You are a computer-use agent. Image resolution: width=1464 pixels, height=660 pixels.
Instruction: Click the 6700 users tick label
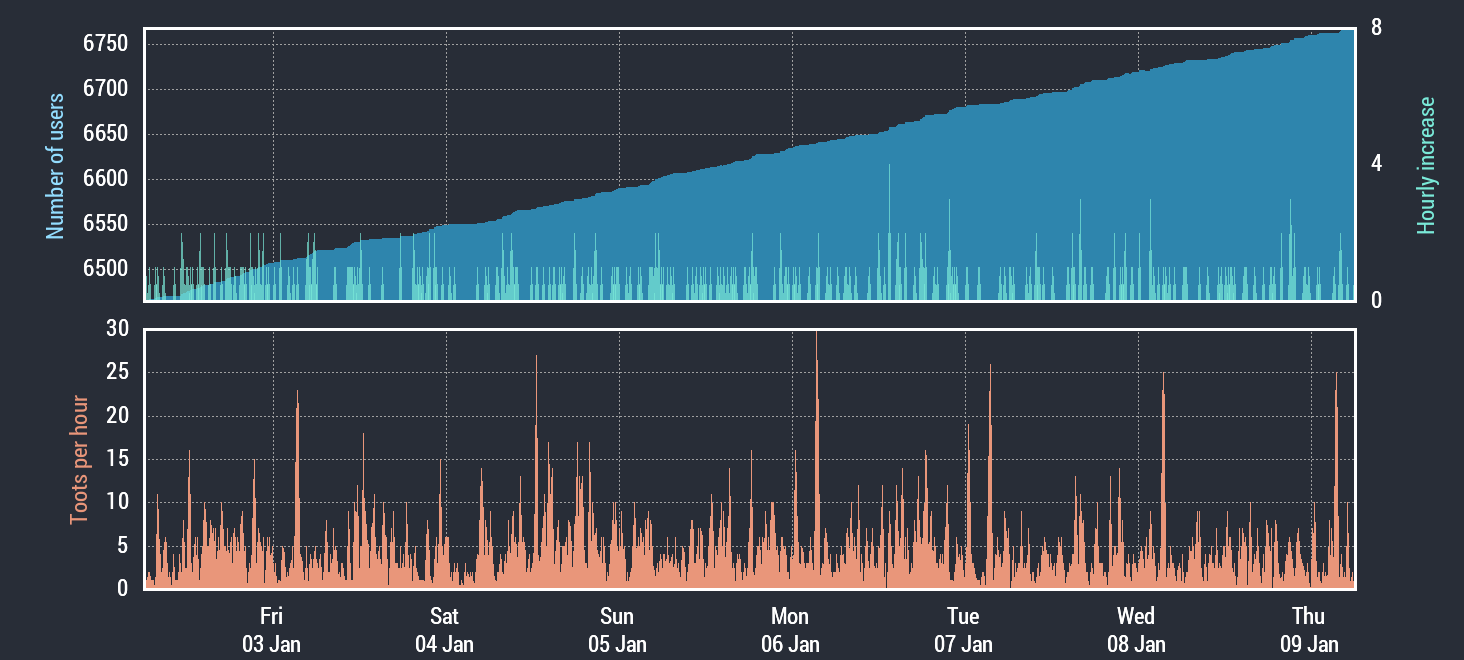click(x=105, y=89)
